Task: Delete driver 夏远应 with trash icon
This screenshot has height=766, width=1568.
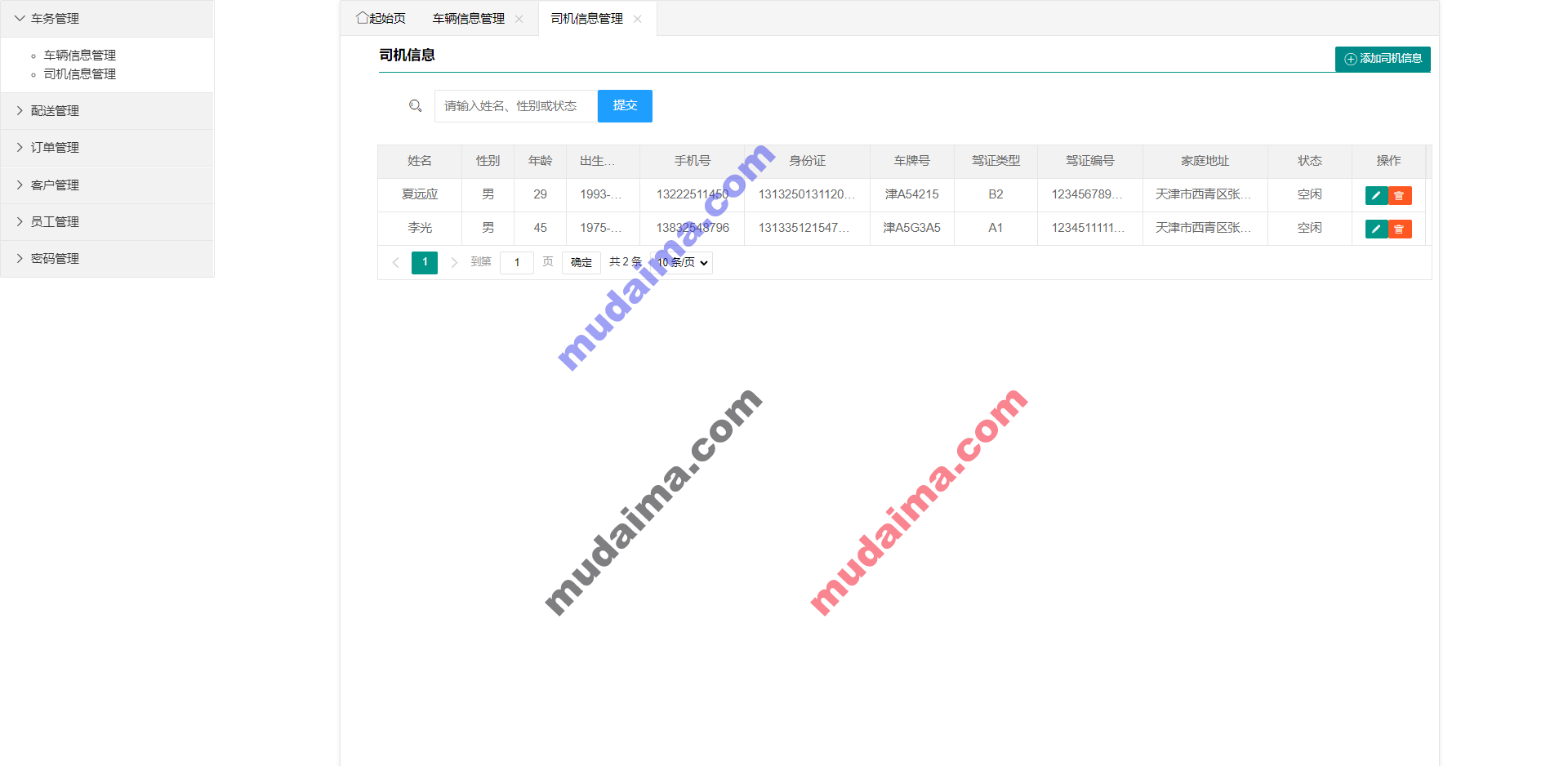Action: (1400, 195)
